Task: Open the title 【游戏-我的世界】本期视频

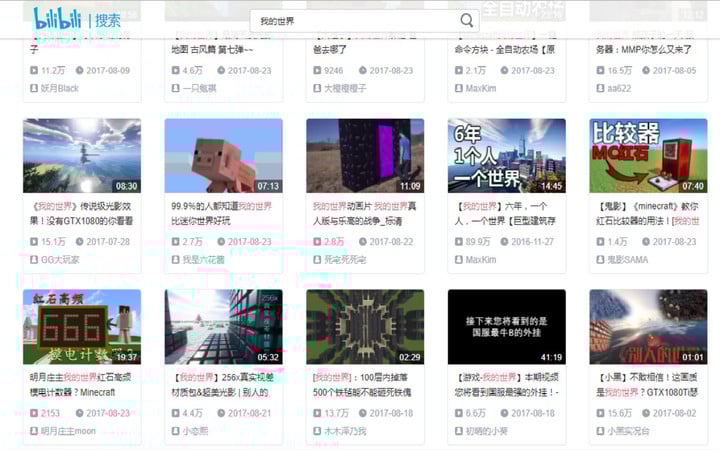Action: click(506, 385)
